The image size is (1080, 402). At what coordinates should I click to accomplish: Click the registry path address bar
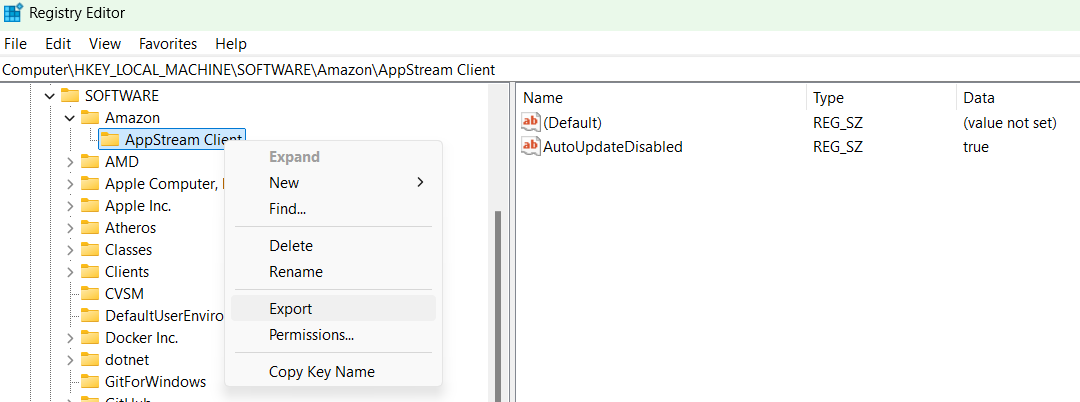pyautogui.click(x=540, y=70)
